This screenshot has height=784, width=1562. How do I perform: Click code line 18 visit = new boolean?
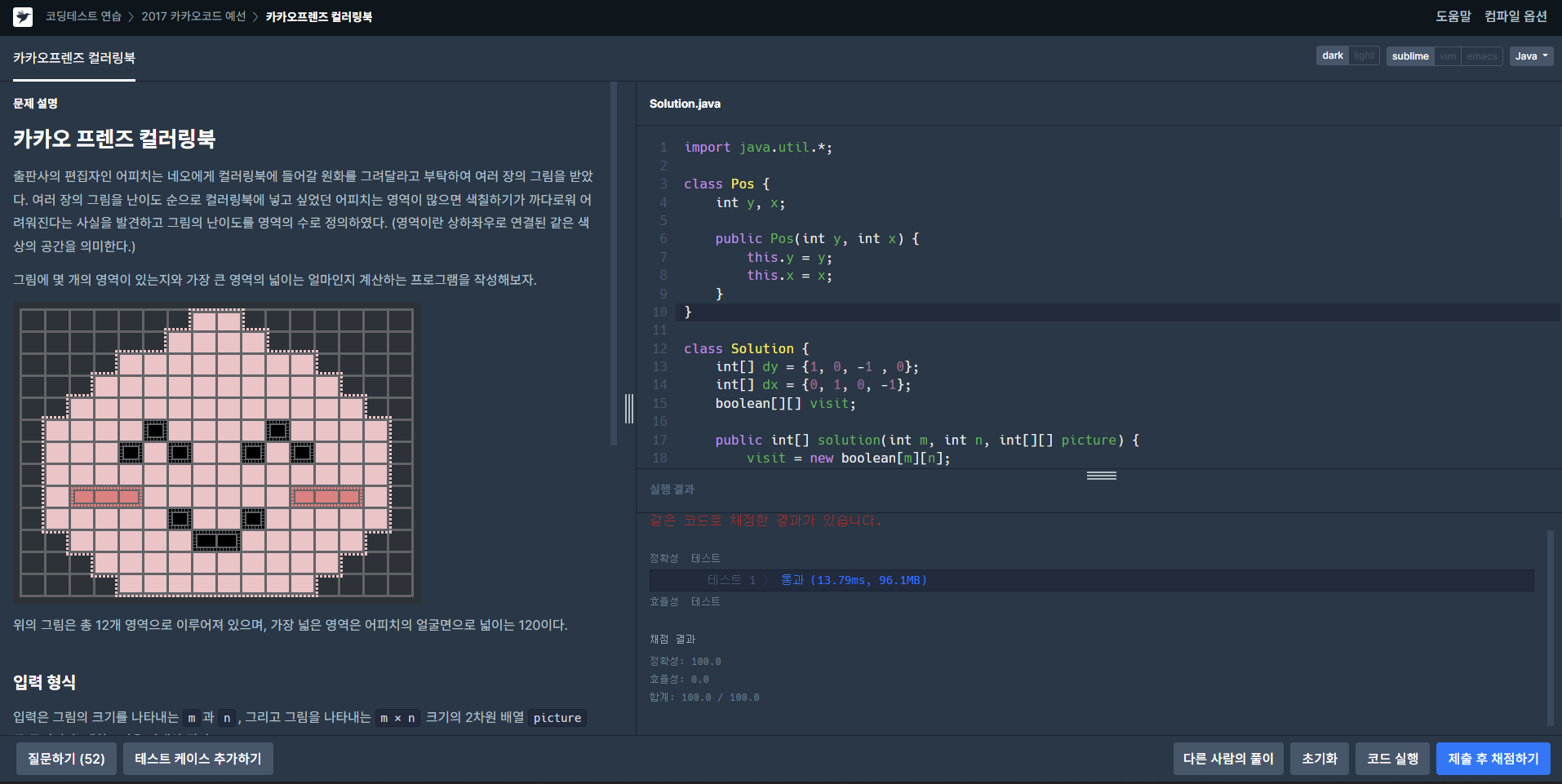point(849,458)
